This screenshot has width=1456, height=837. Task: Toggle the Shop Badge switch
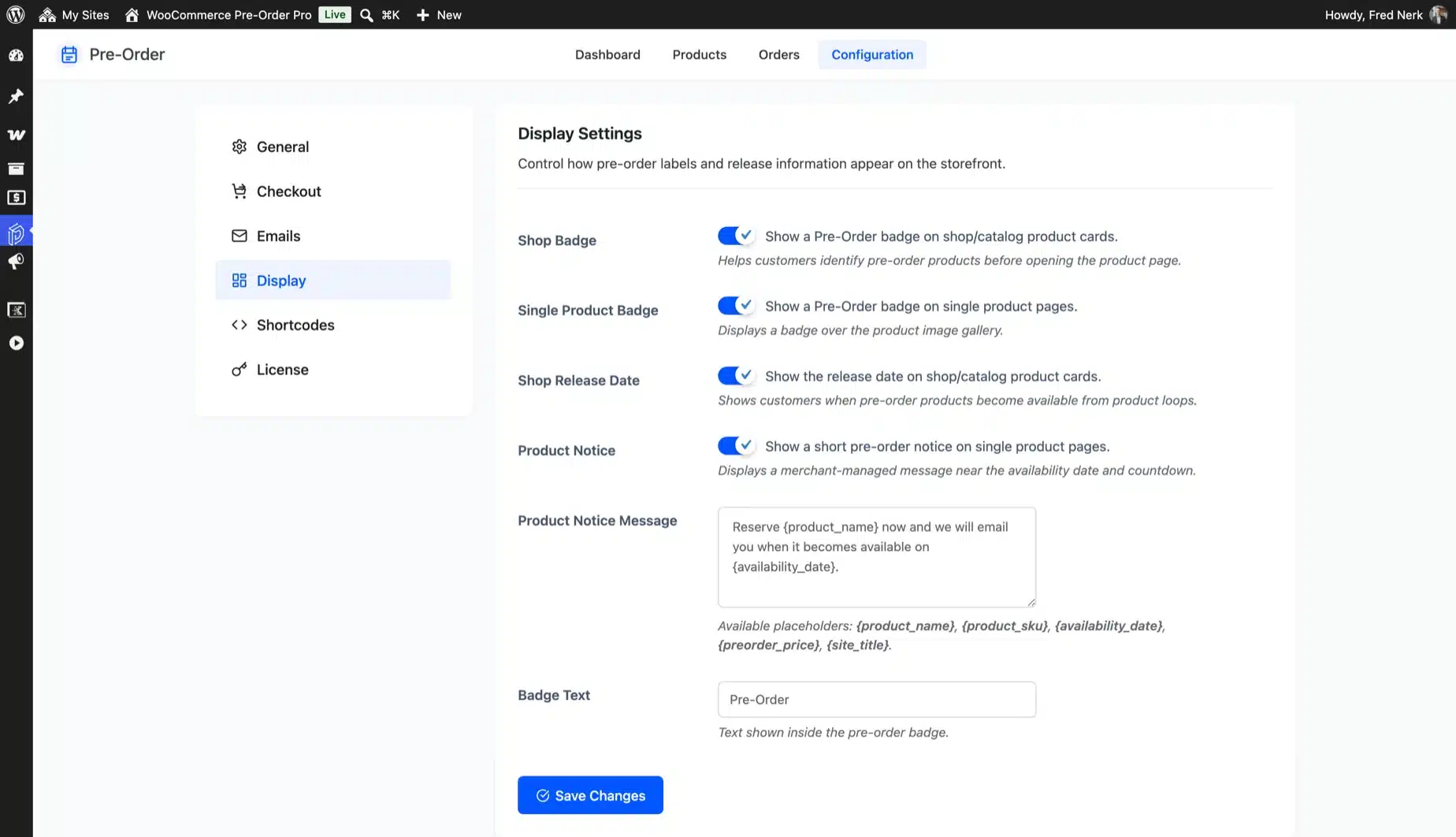736,236
